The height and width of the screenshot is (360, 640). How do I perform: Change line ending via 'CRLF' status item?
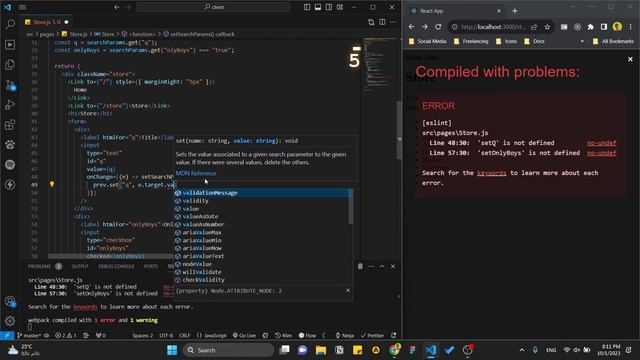tap(184, 336)
